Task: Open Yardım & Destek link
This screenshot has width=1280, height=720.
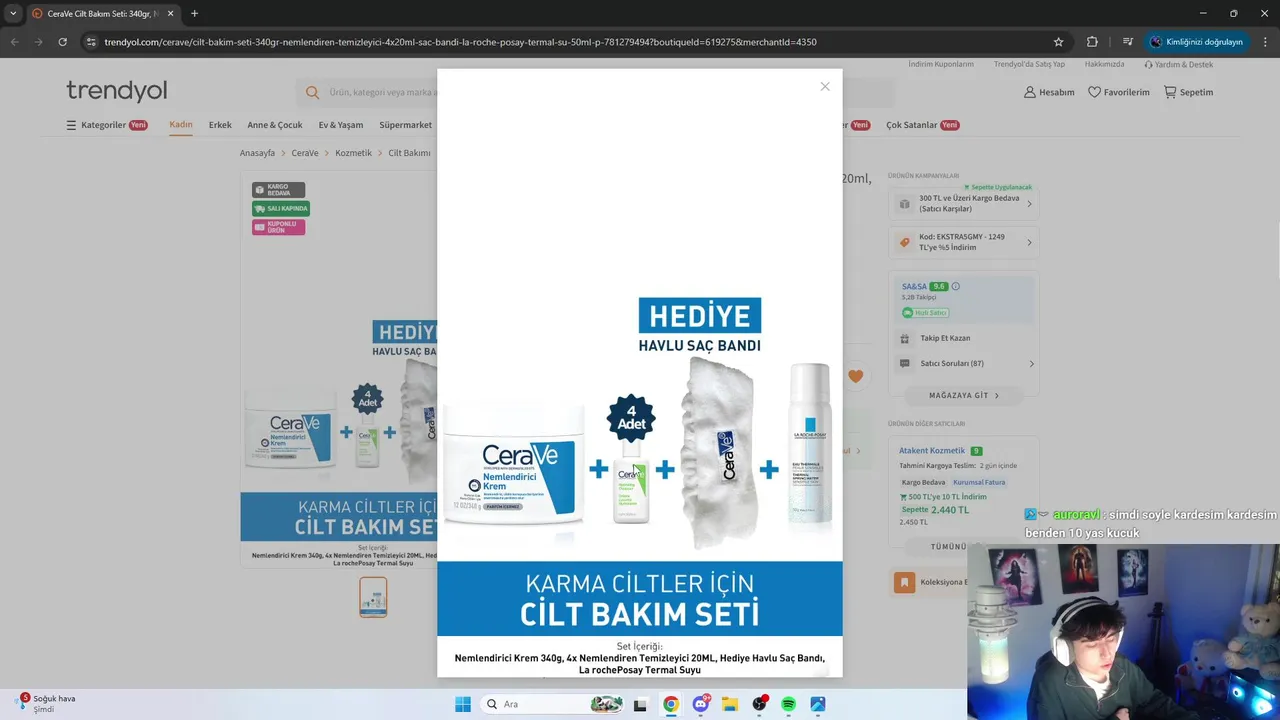Action: coord(1179,64)
